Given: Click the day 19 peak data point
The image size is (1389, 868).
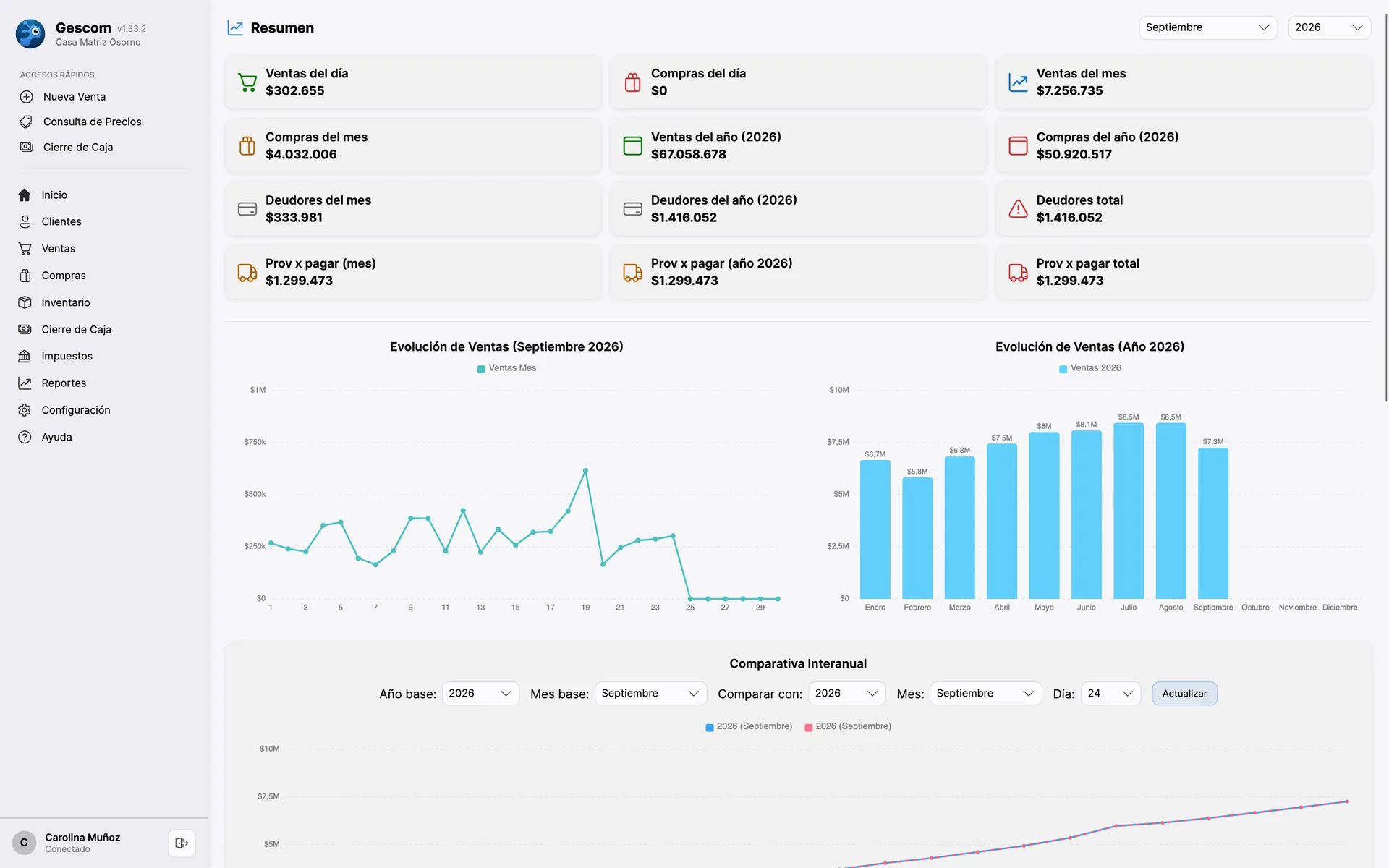Looking at the screenshot, I should point(585,471).
